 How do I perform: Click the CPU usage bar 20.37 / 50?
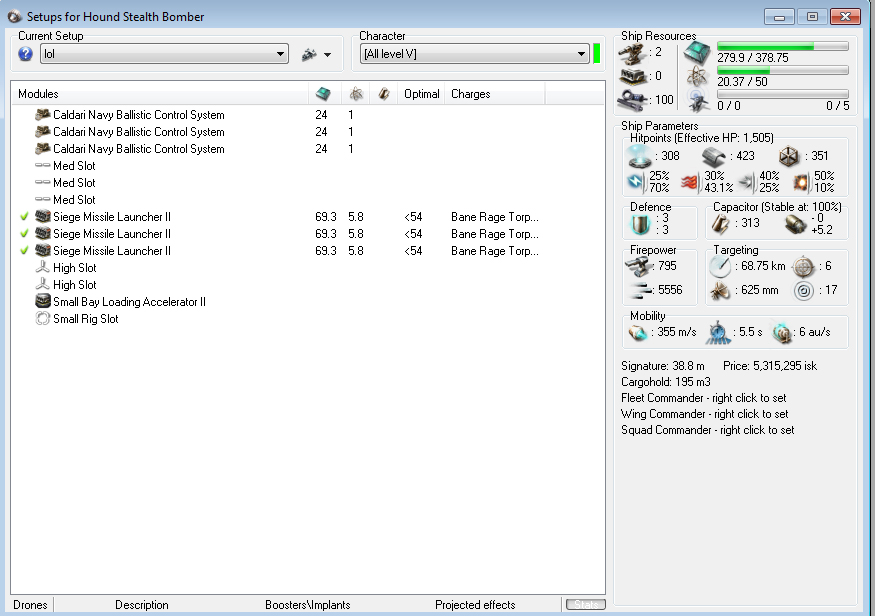click(782, 70)
